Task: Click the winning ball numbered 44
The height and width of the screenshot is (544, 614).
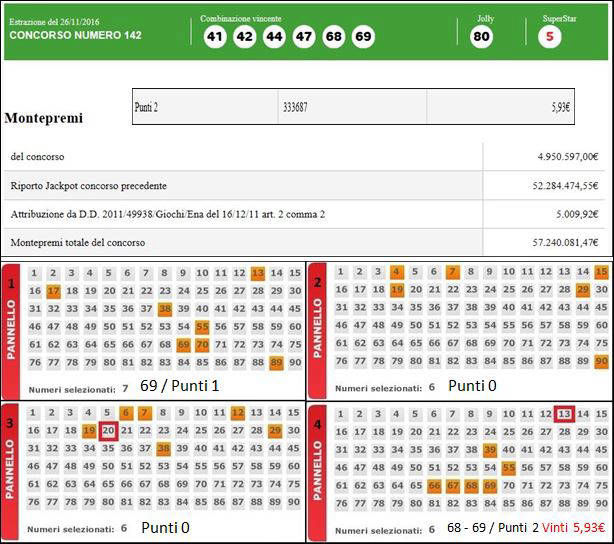Action: (x=274, y=37)
